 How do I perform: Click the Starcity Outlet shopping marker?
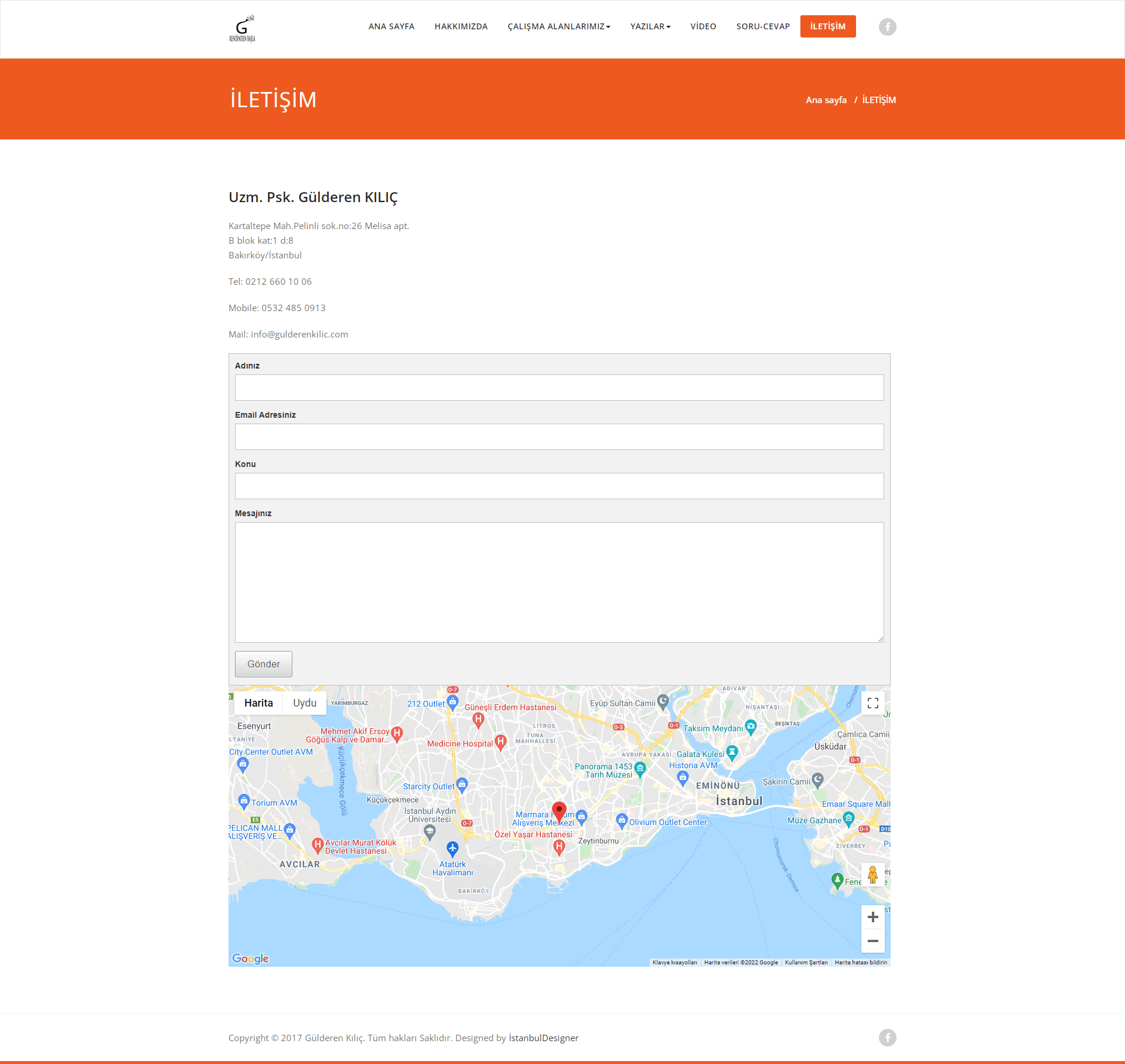[x=462, y=785]
